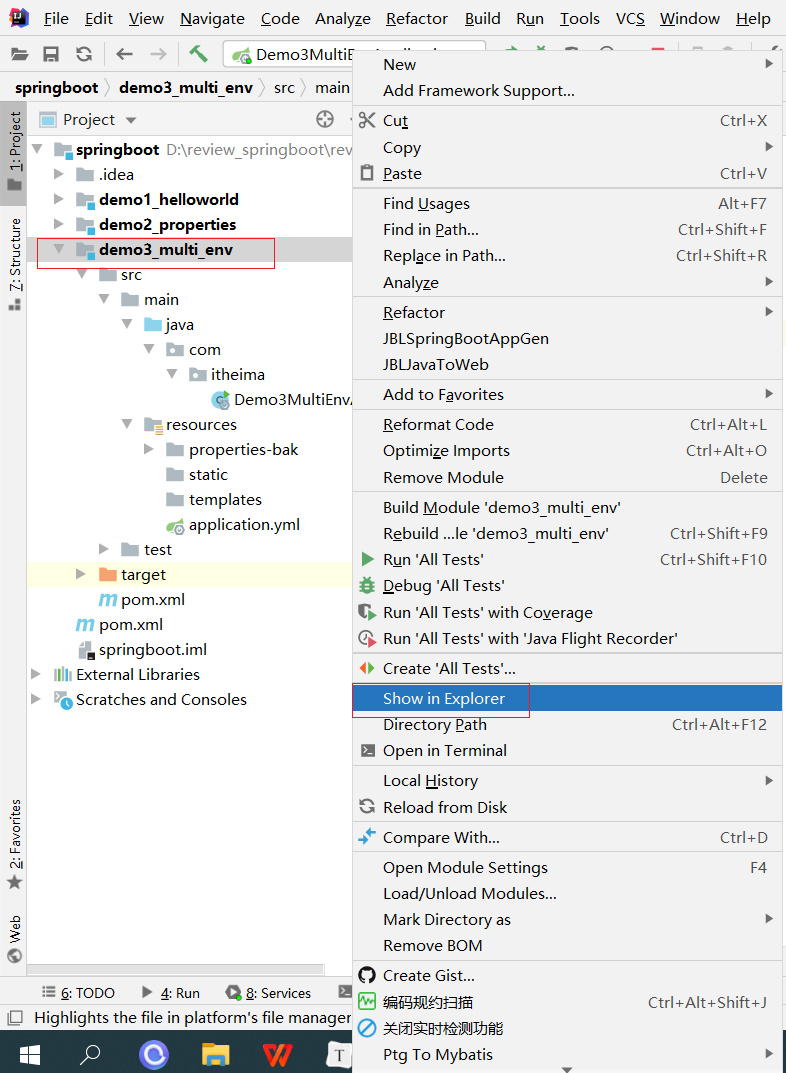Select application.yml in project tree

click(x=244, y=524)
